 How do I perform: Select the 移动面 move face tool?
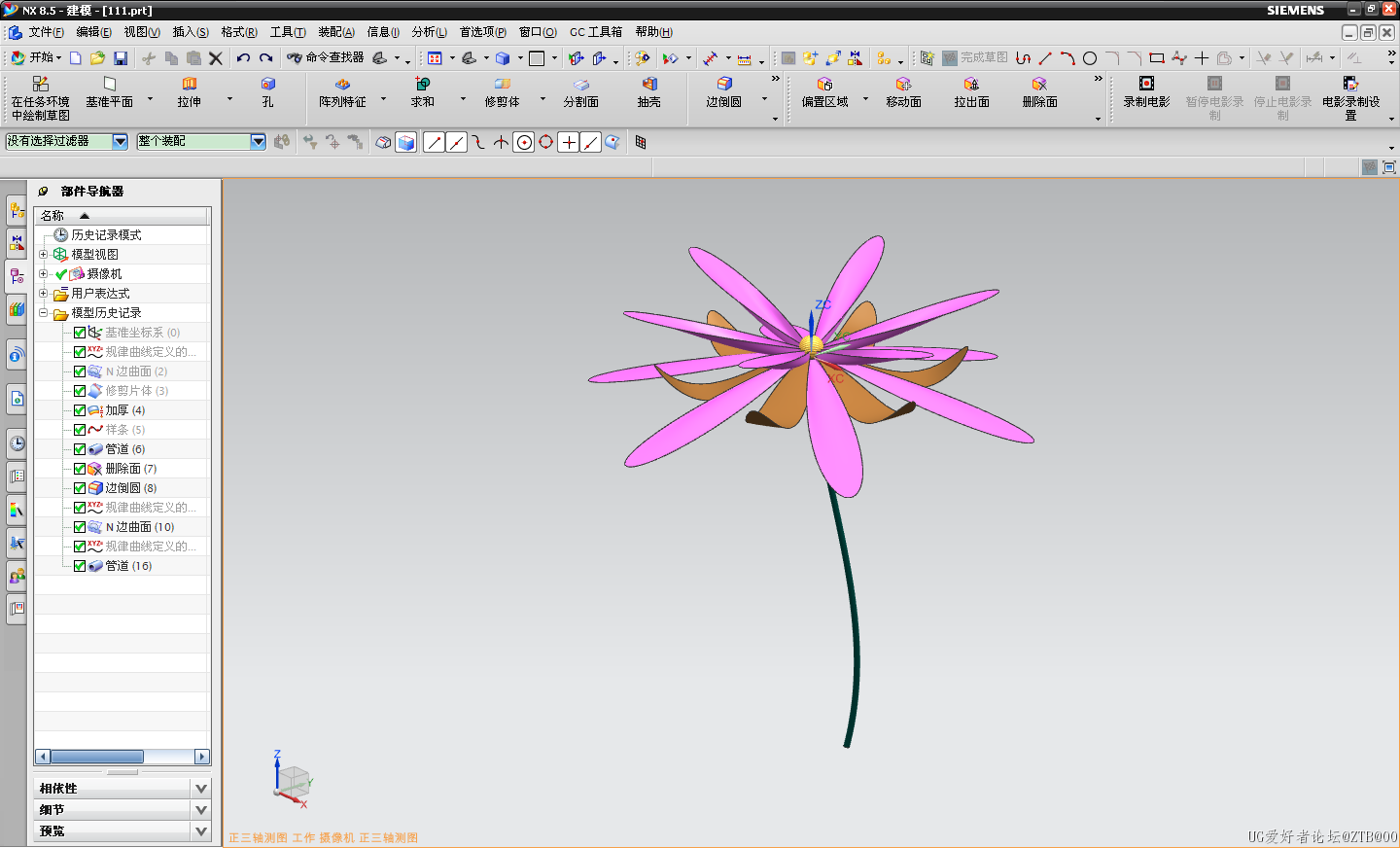coord(903,93)
